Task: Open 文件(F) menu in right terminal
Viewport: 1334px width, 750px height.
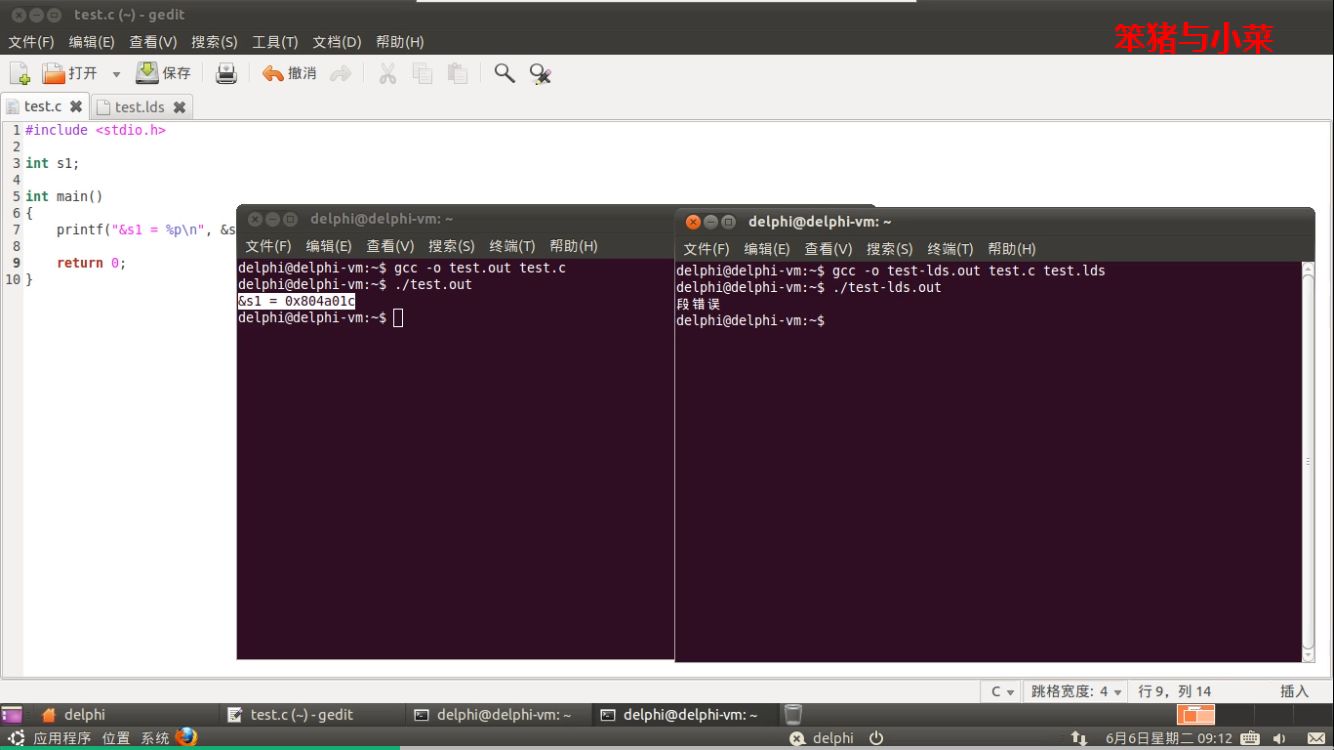Action: point(706,249)
